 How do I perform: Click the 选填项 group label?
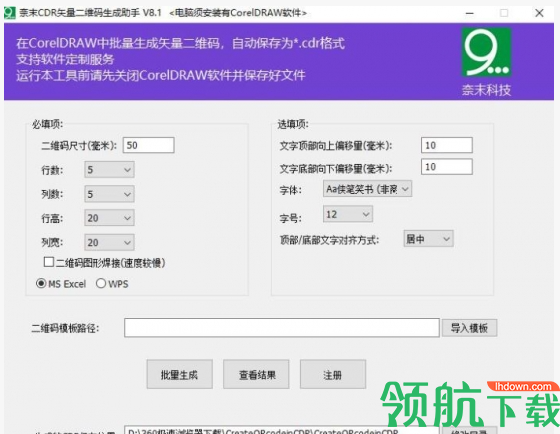[x=293, y=124]
